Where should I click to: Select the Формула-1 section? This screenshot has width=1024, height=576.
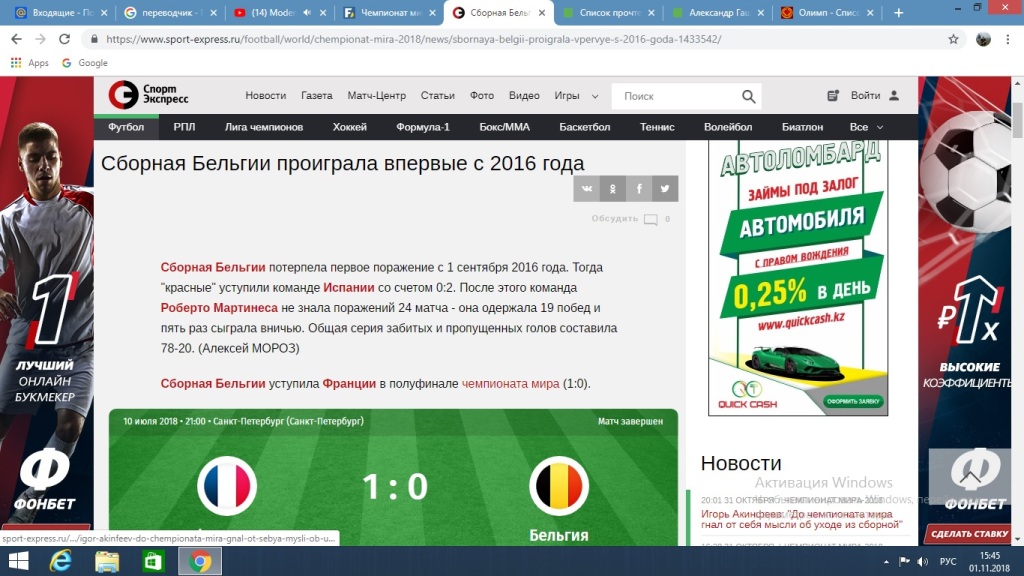(423, 127)
